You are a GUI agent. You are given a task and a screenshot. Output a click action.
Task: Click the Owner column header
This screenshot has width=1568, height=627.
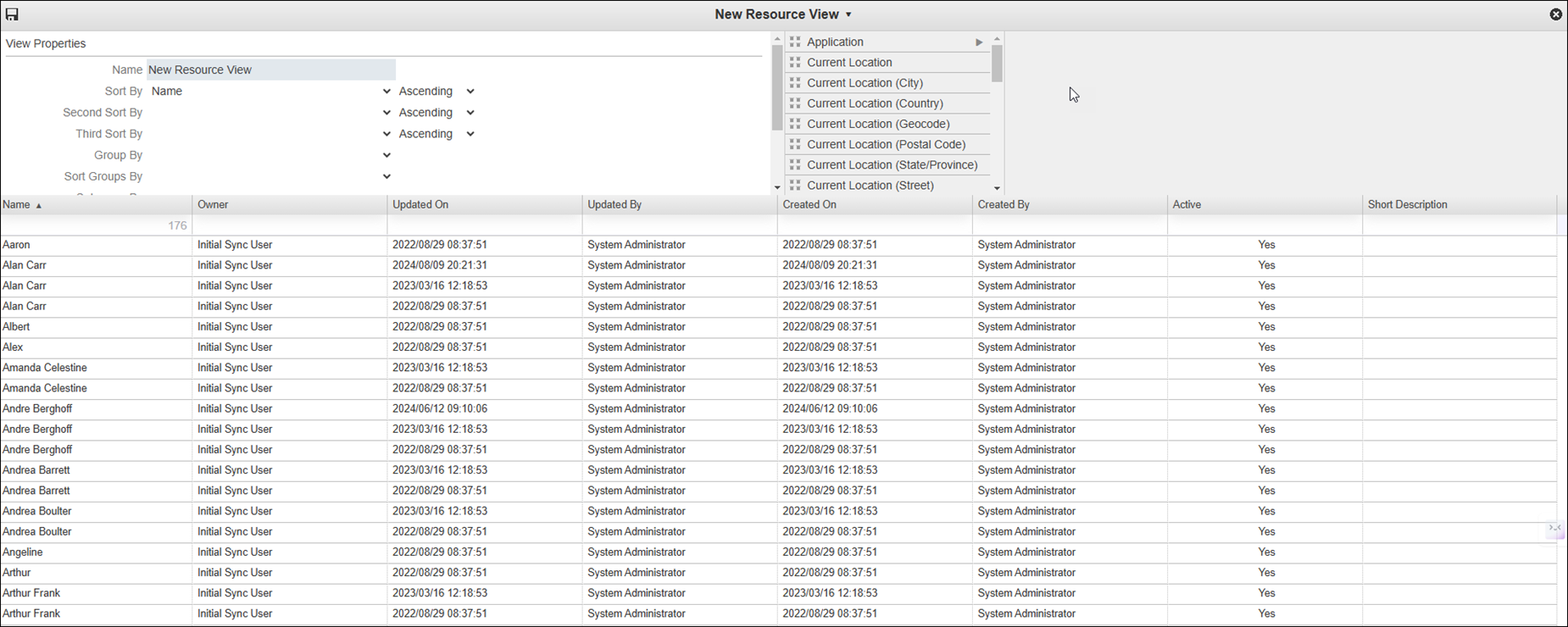point(290,204)
